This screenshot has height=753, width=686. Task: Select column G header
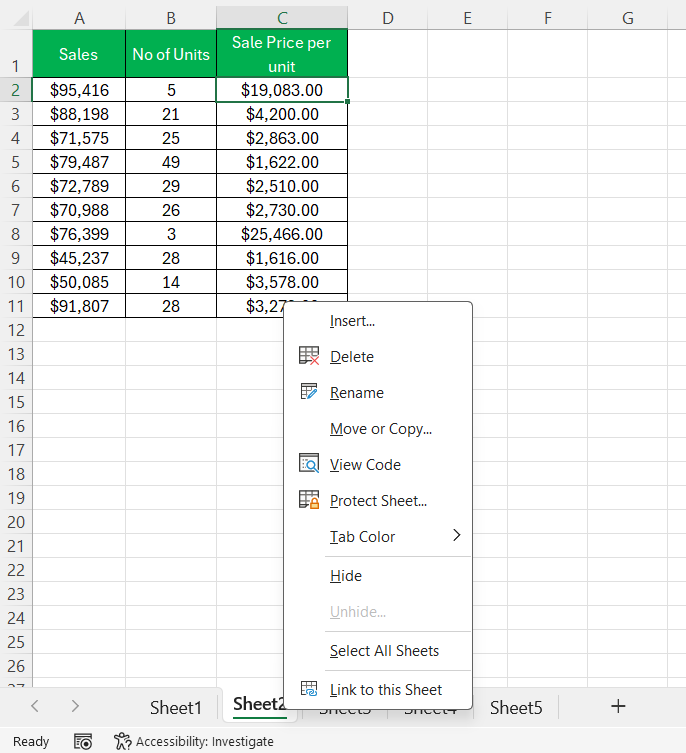click(627, 18)
